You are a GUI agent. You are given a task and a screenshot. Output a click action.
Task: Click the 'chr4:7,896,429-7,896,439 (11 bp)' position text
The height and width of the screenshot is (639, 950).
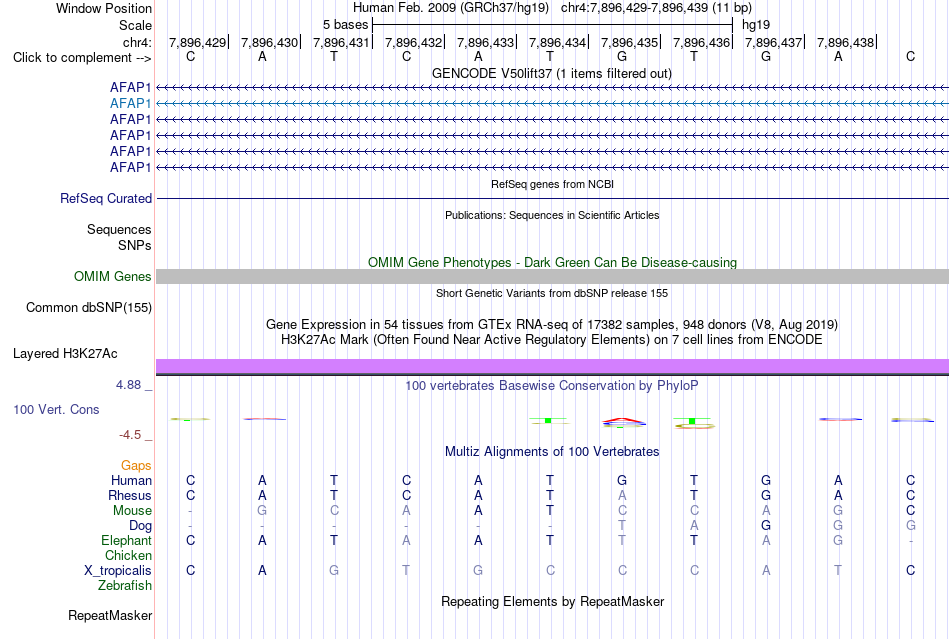pyautogui.click(x=656, y=8)
